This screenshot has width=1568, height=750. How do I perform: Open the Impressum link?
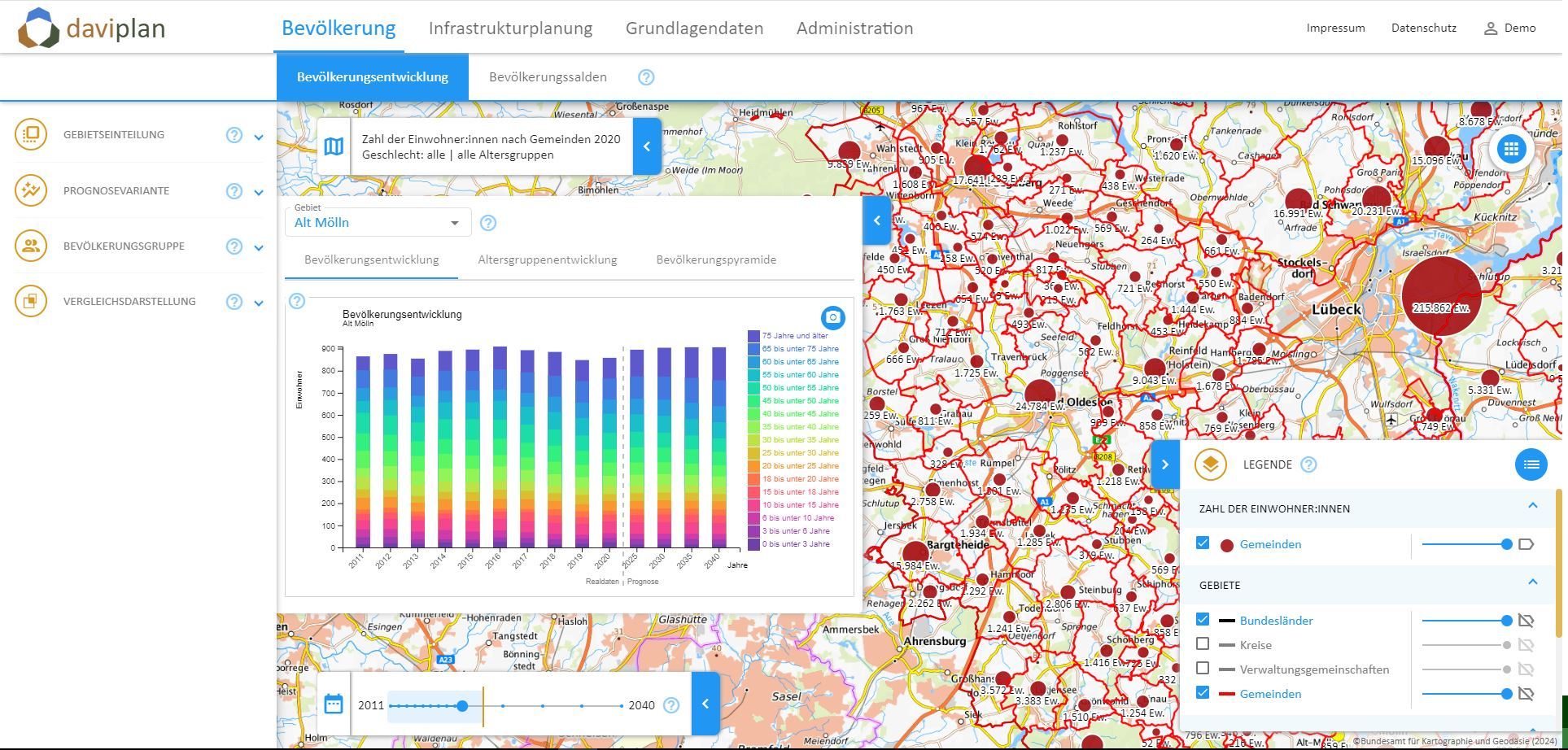pos(1335,28)
